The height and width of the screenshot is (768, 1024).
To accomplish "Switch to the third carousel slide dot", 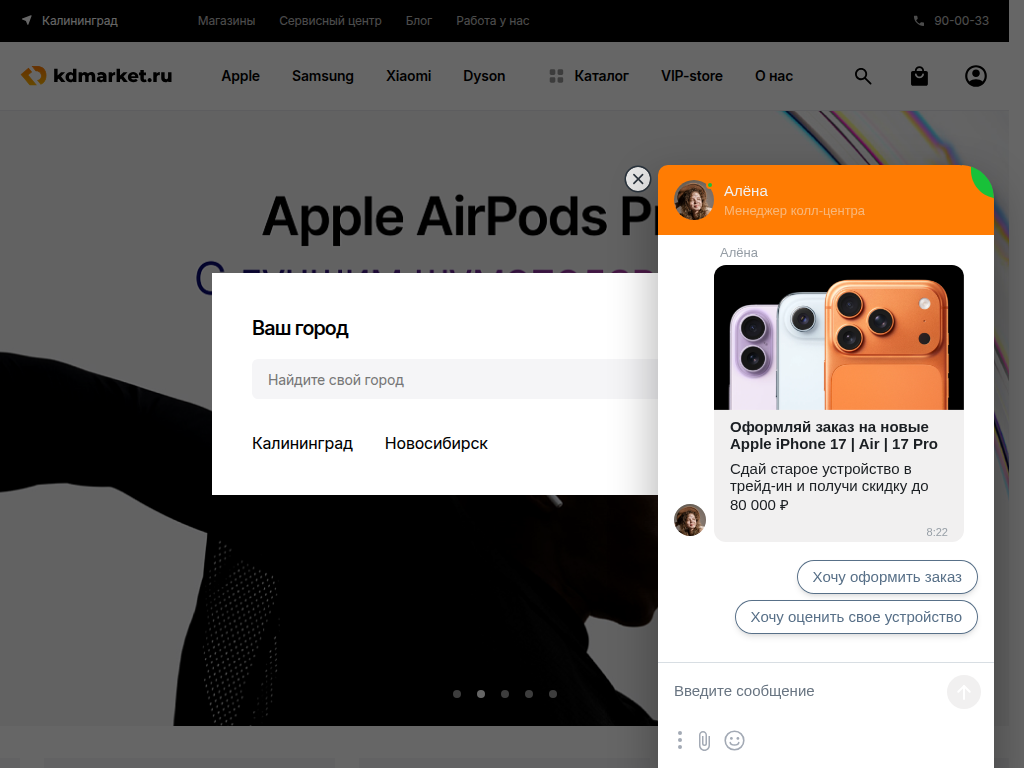I will (505, 693).
